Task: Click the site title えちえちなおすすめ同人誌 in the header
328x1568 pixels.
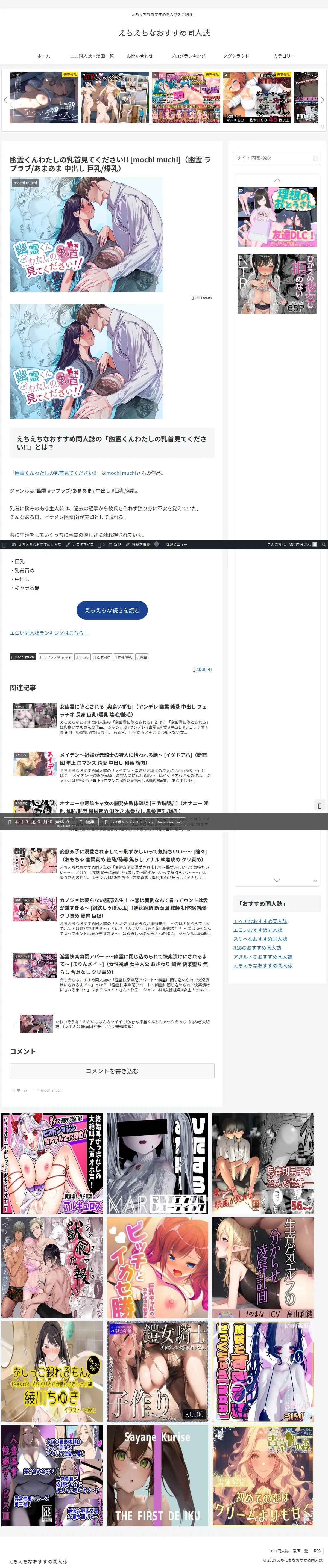Action: (164, 33)
